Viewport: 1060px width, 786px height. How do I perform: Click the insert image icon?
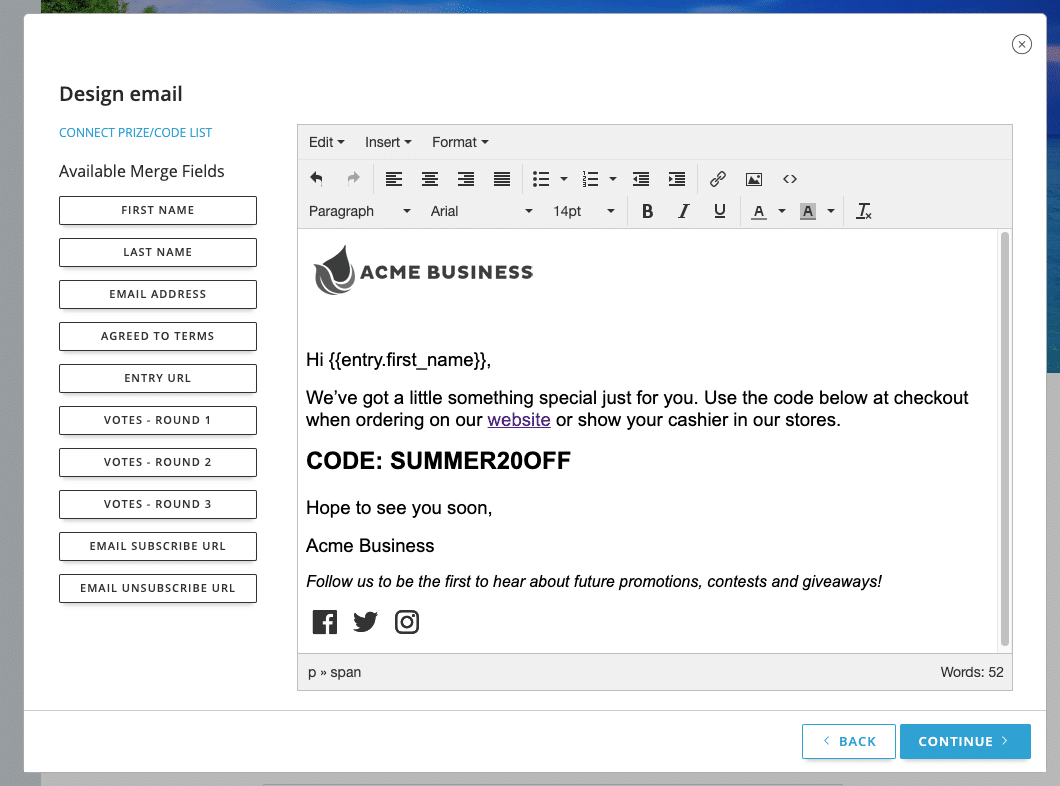click(x=754, y=179)
